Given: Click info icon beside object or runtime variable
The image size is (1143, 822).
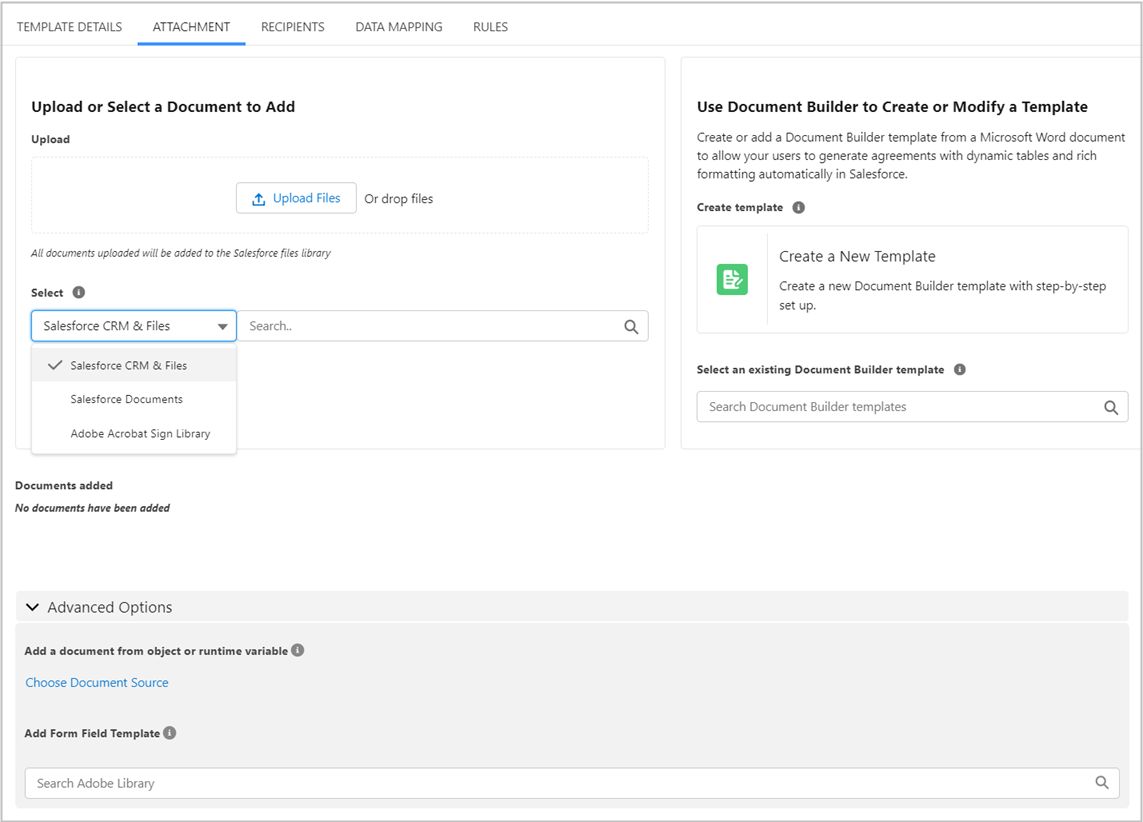Looking at the screenshot, I should point(297,650).
